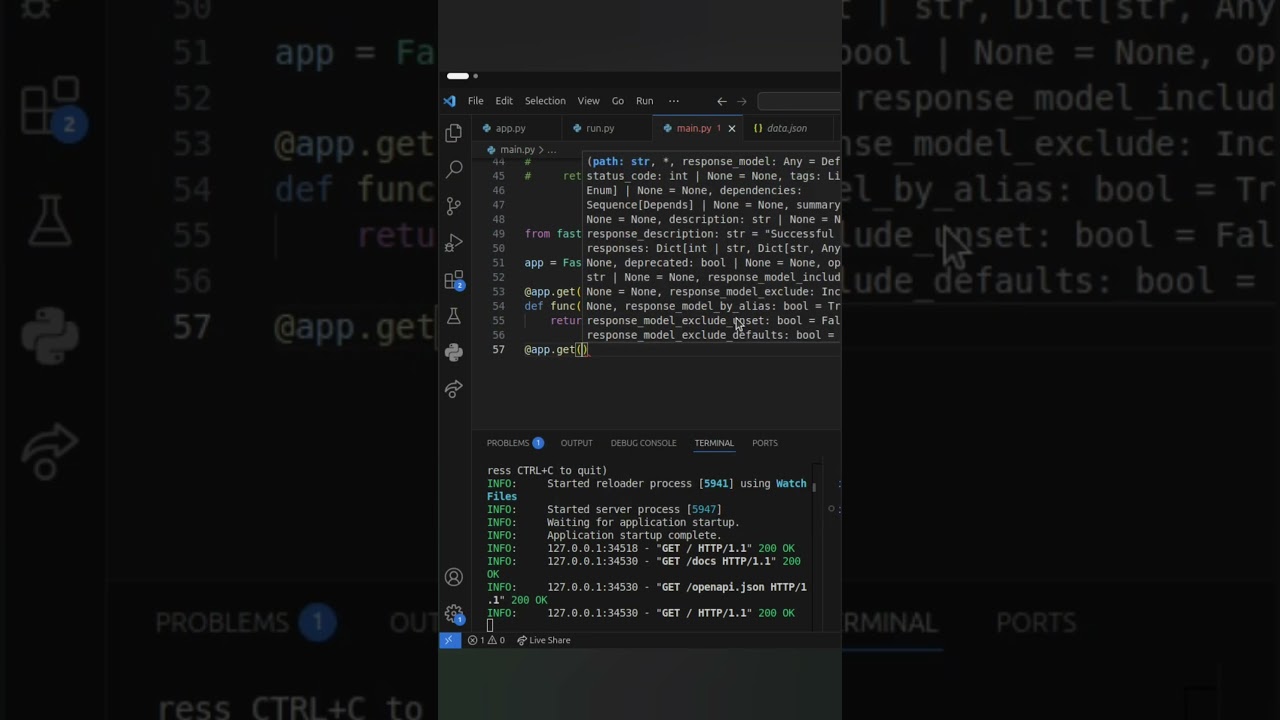Image resolution: width=1280 pixels, height=720 pixels.
Task: Open the View menu
Action: [589, 101]
